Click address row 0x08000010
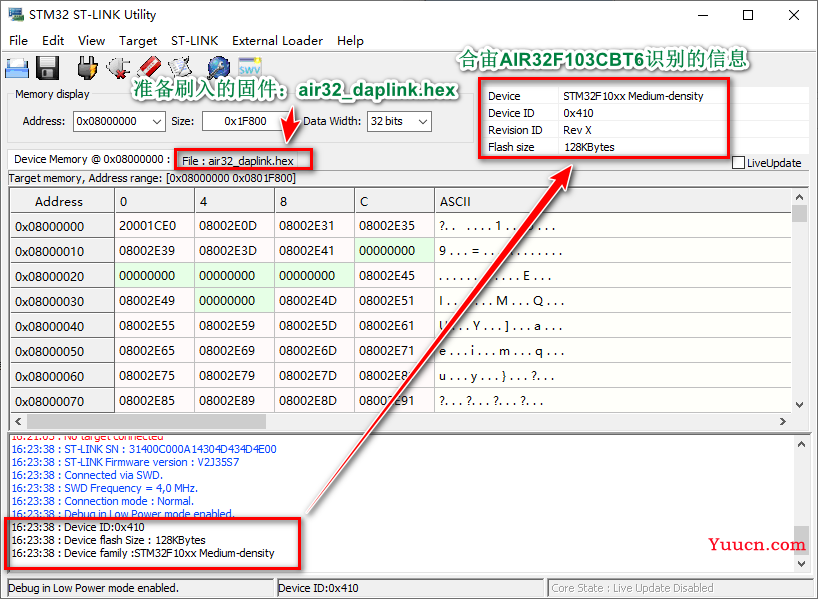 coord(63,251)
